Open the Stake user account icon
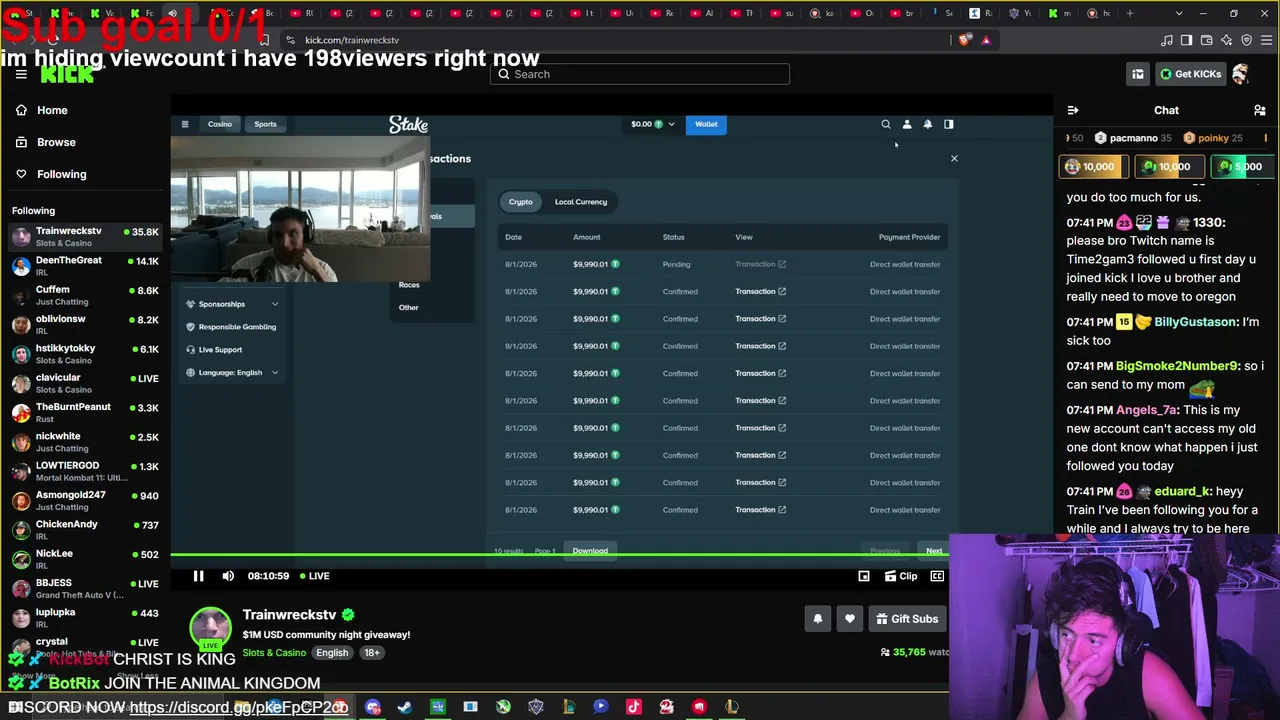 point(907,124)
